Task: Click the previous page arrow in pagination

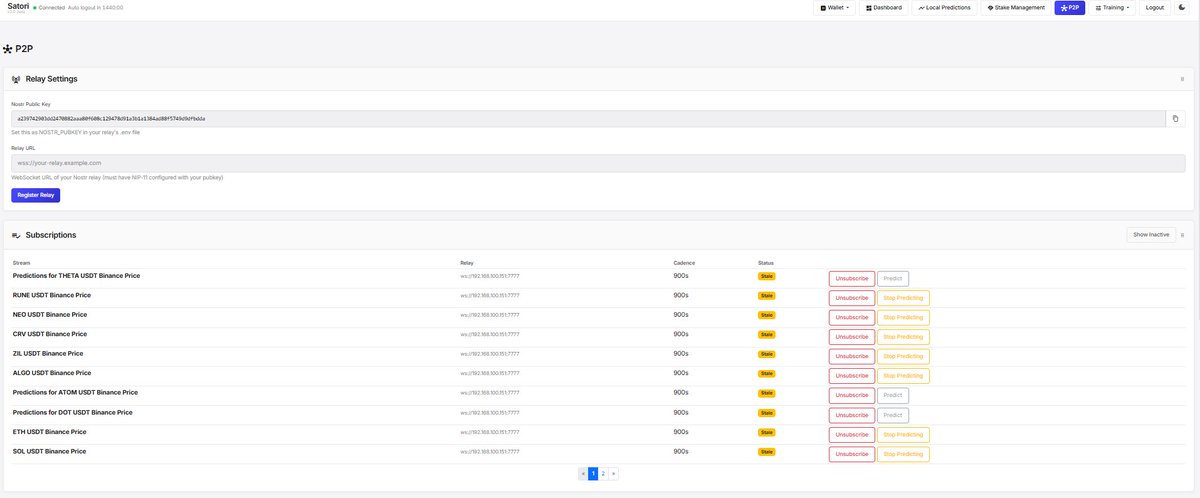Action: 583,473
